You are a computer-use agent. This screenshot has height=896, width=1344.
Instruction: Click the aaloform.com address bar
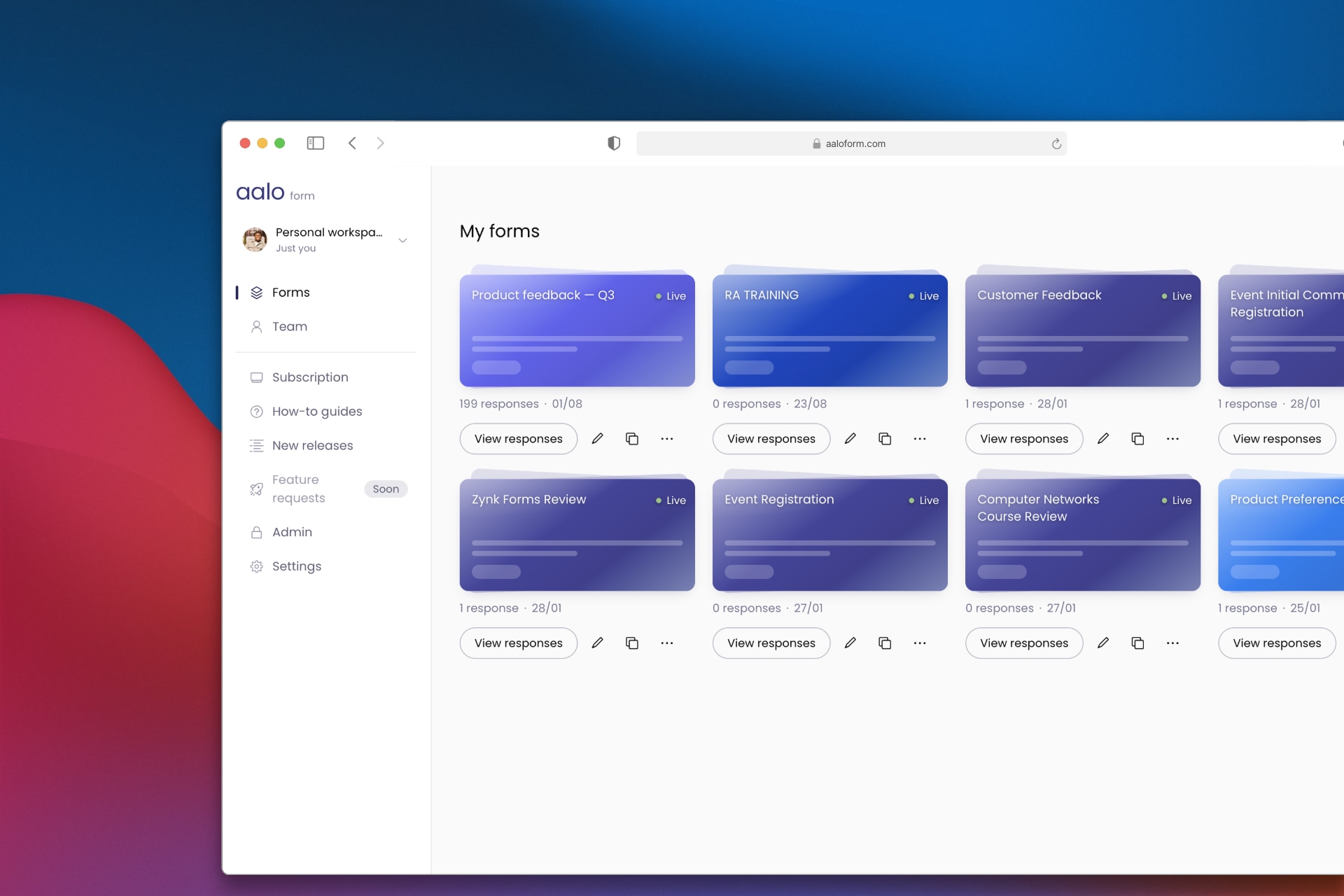point(851,143)
